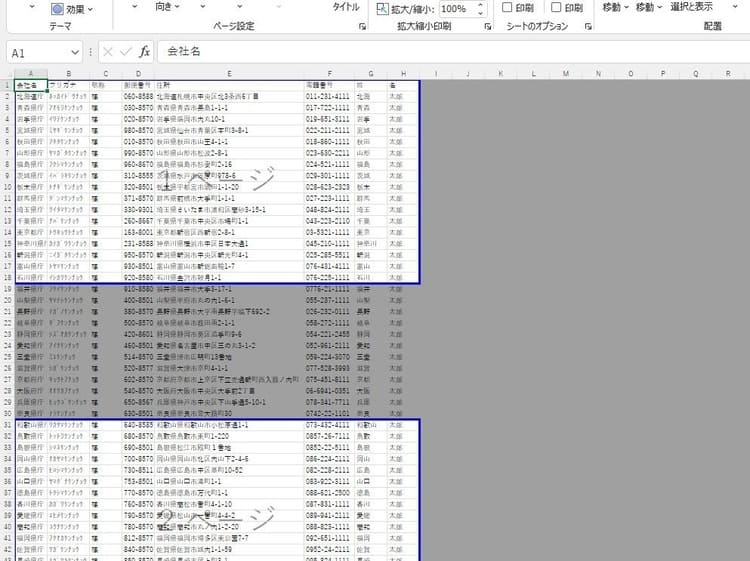Viewport: 750px width, 561px height.
Task: Open the Name Box dropdown arrow
Action: point(75,52)
